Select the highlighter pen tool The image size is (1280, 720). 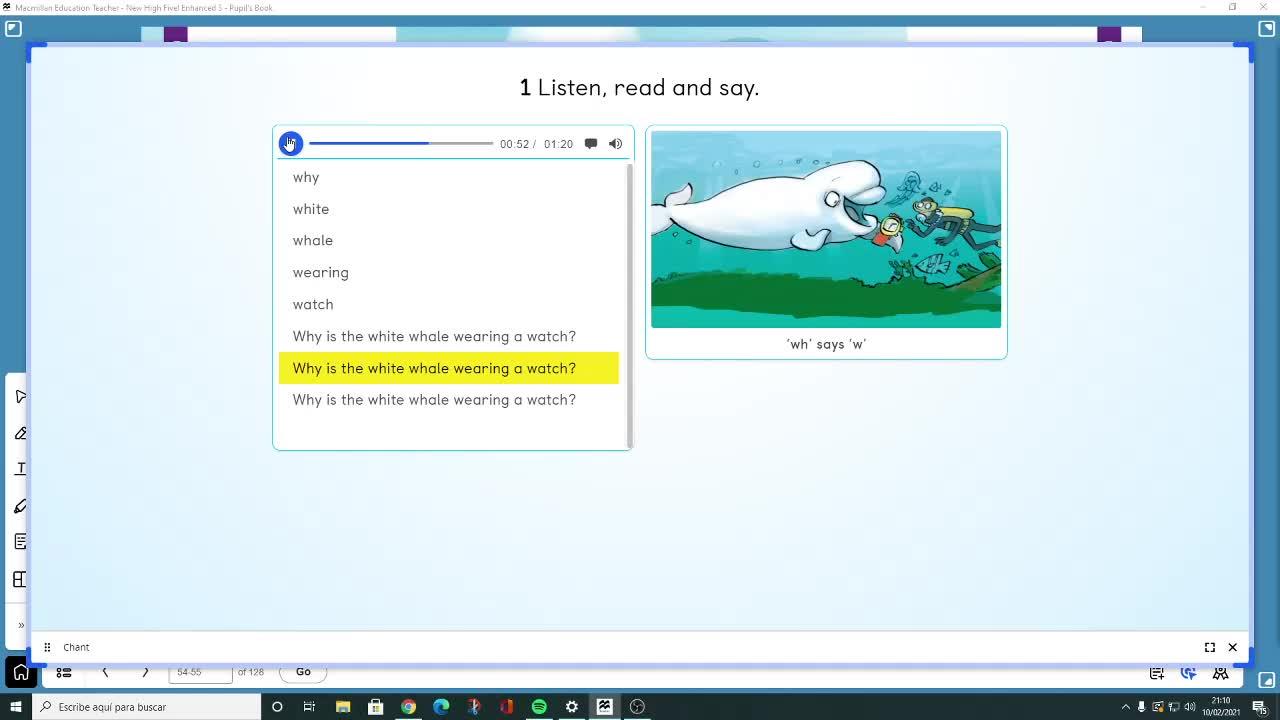21,506
